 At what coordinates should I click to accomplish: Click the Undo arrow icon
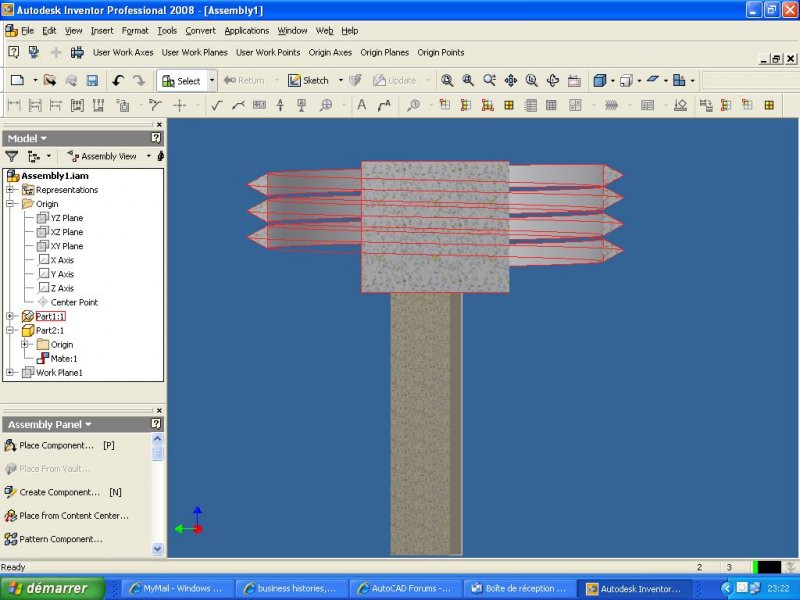(118, 80)
